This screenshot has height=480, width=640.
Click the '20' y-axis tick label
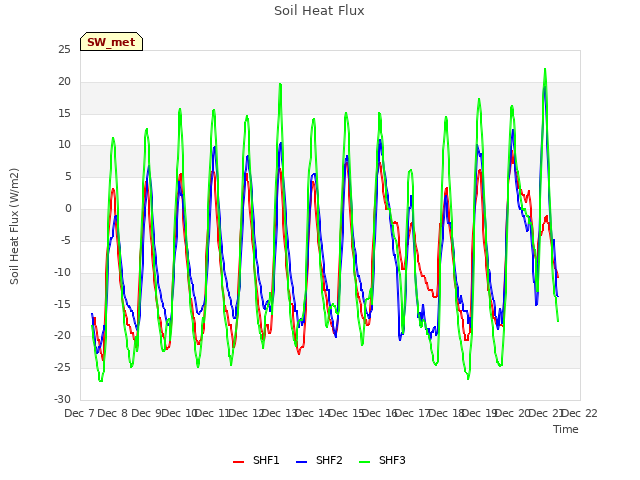click(x=64, y=82)
